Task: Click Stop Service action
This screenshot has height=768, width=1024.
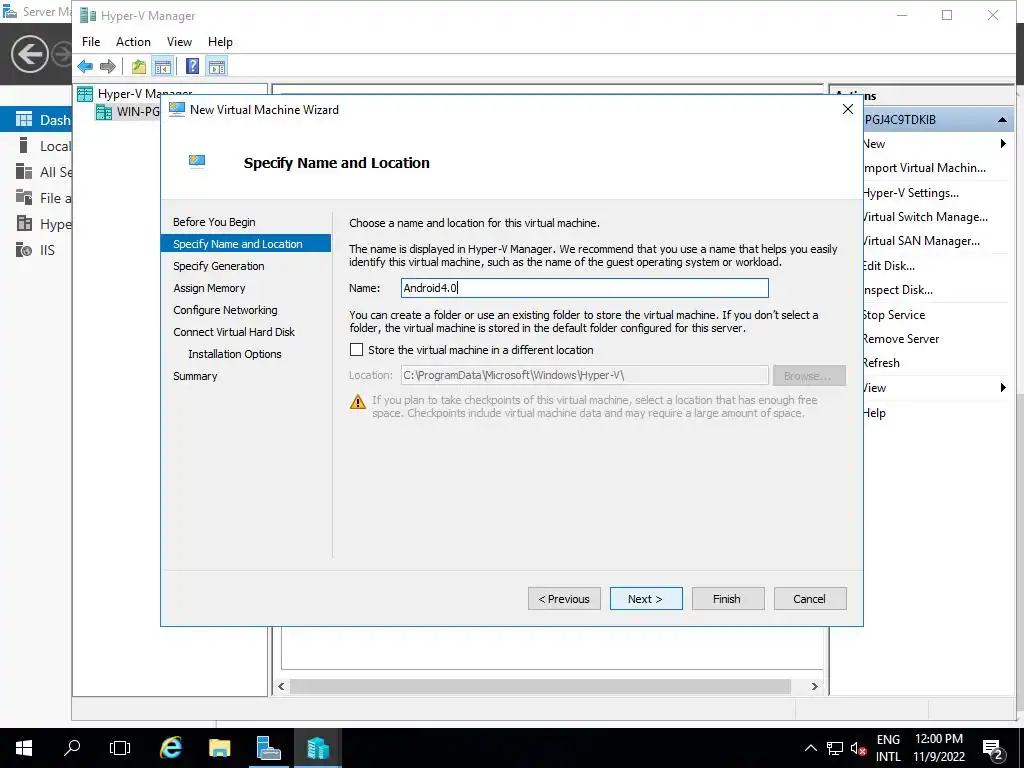Action: tap(893, 315)
